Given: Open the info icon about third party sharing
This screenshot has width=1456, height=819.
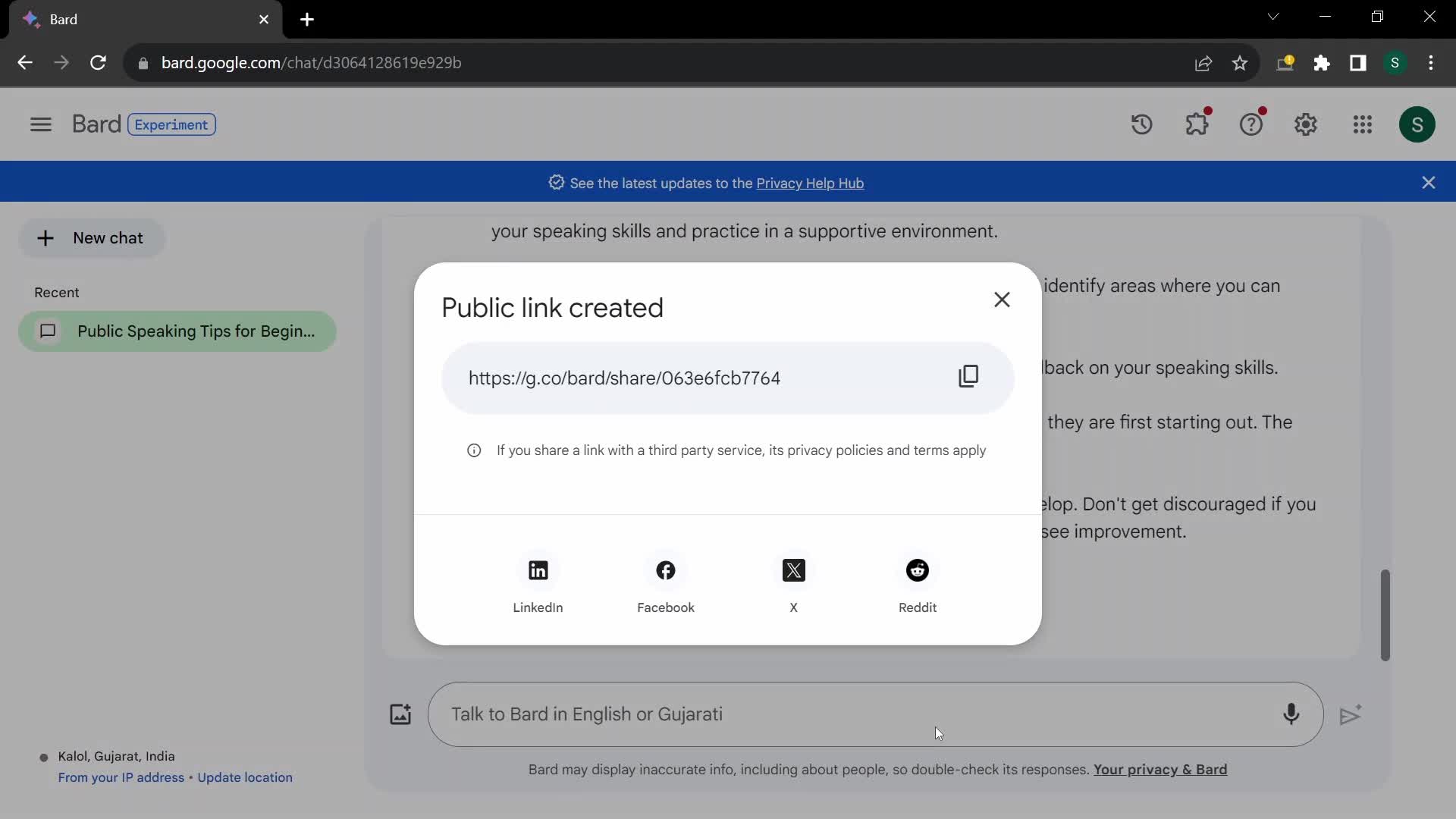Looking at the screenshot, I should click(x=474, y=450).
